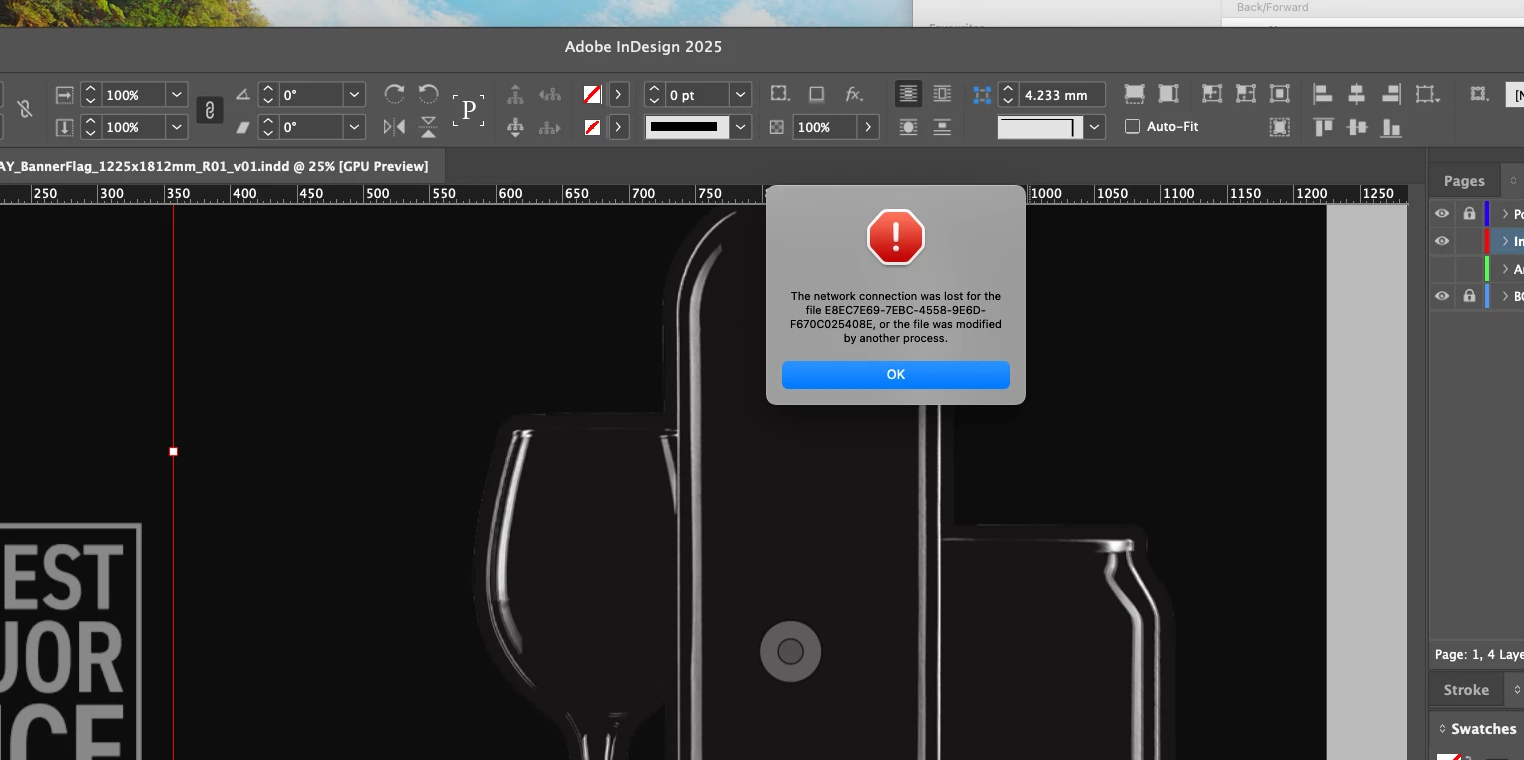Click the Select Container icon
This screenshot has height=760, width=1524.
515,95
